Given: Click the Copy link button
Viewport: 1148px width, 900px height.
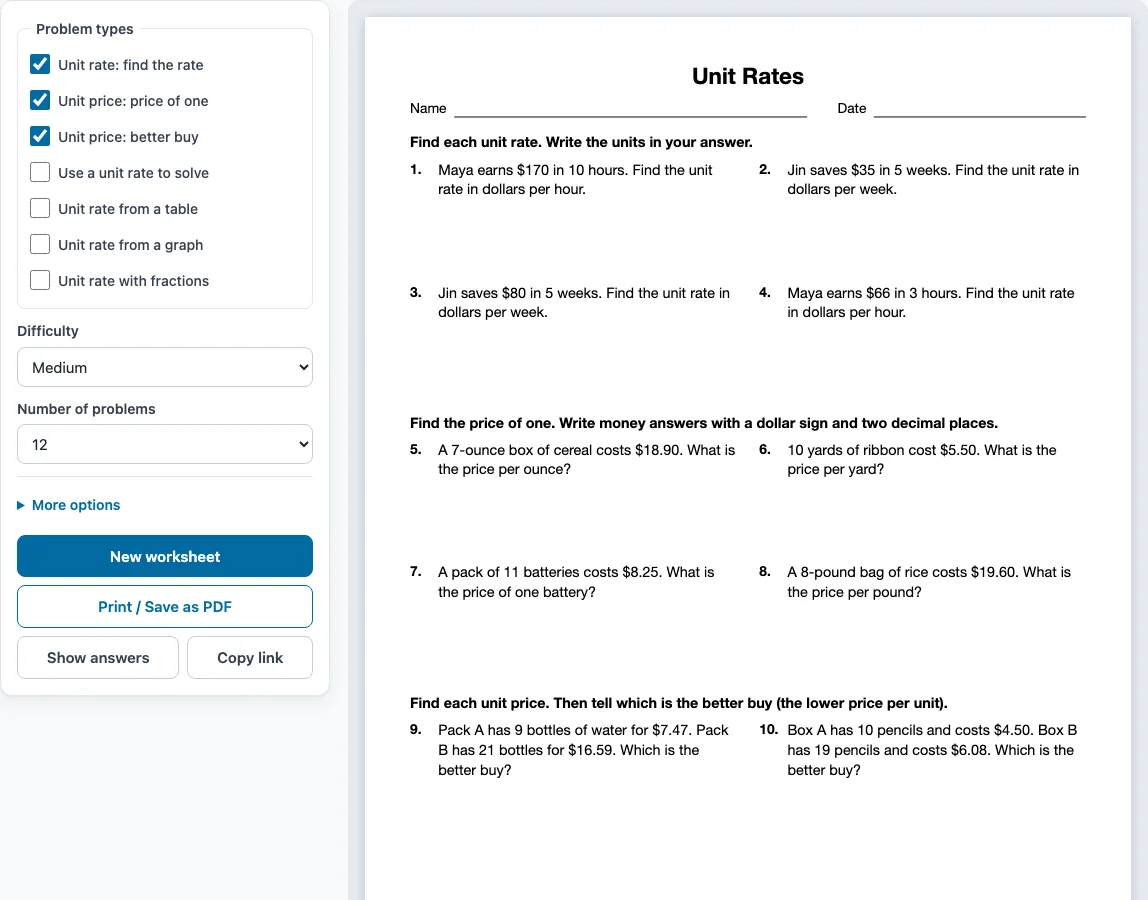Looking at the screenshot, I should (250, 658).
